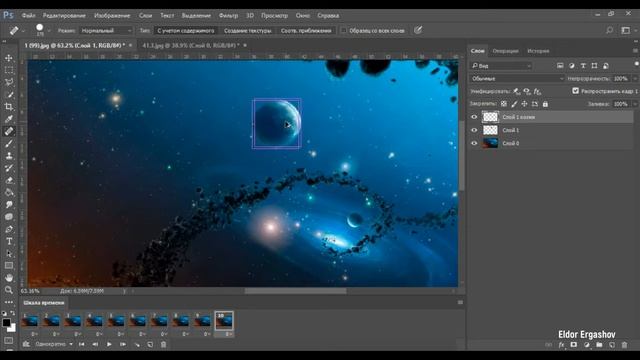Open the Изображение menu

(x=112, y=16)
